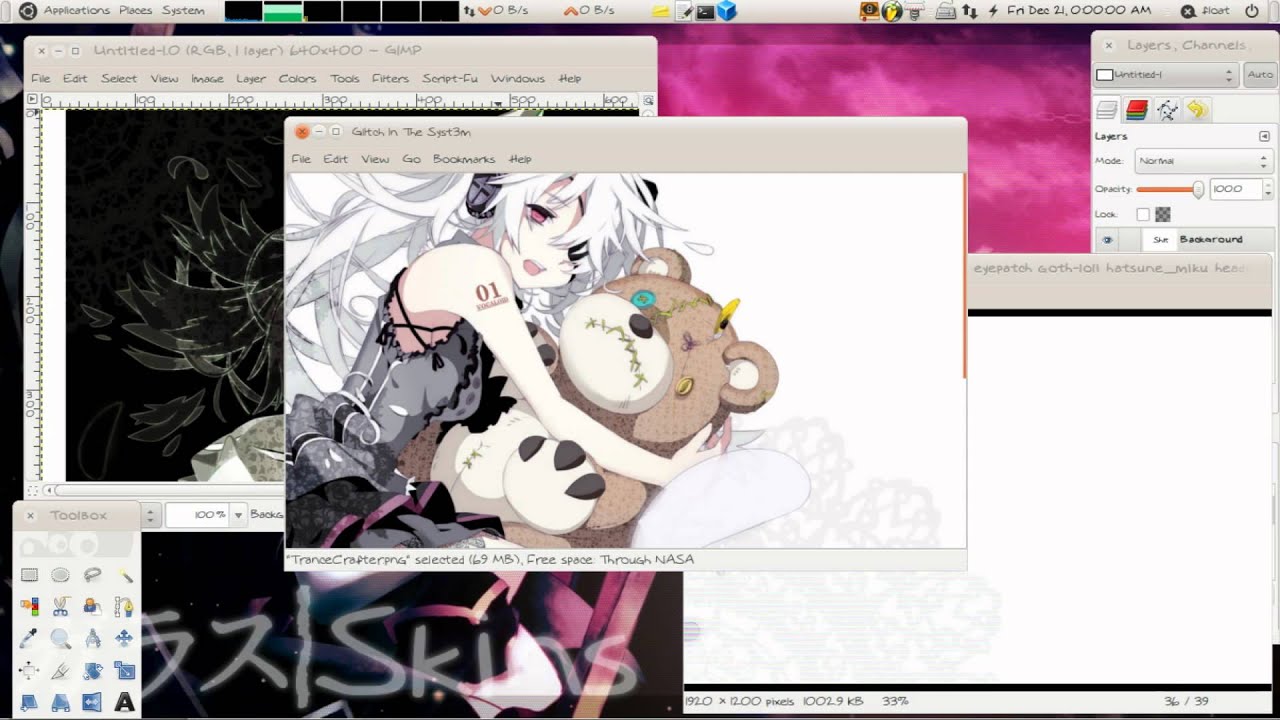Screen dimensions: 1280x720
Task: Select the Ellipse Select tool
Action: 61,575
